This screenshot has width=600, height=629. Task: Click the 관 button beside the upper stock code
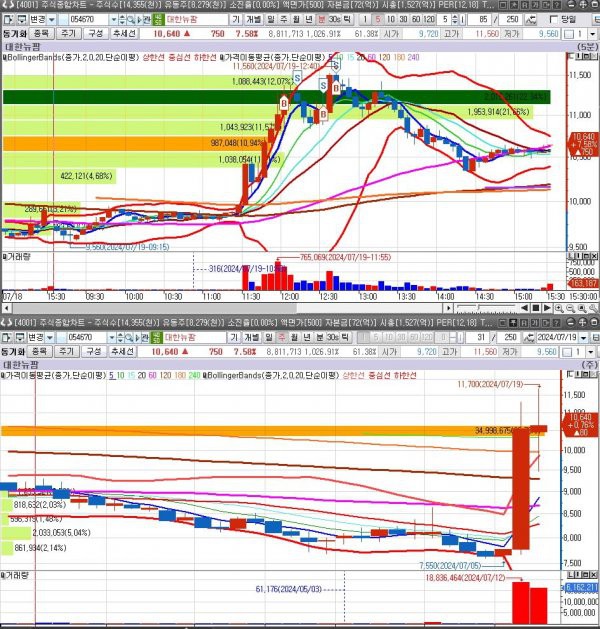click(147, 19)
